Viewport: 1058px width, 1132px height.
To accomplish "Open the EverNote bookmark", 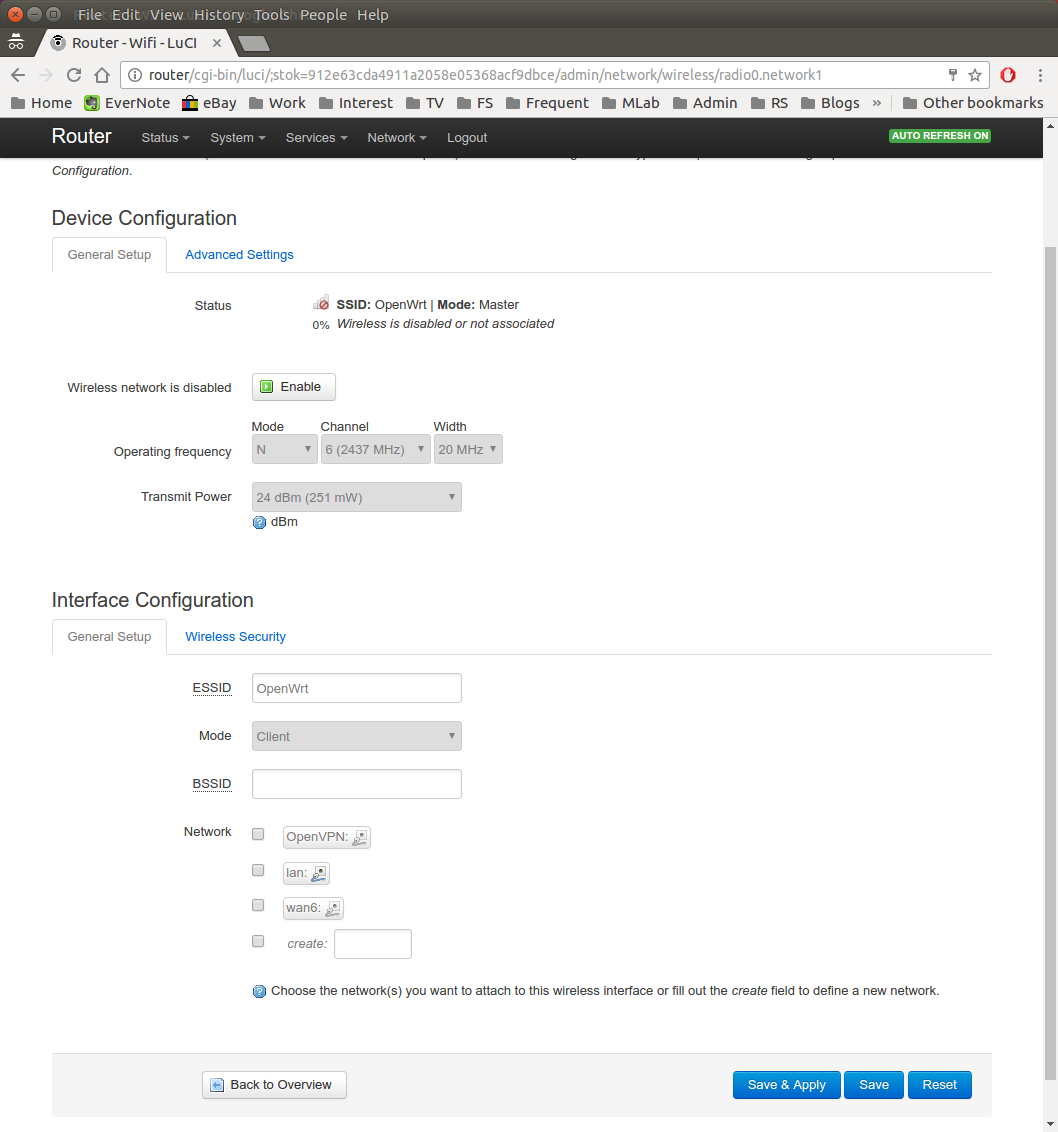I will [128, 103].
